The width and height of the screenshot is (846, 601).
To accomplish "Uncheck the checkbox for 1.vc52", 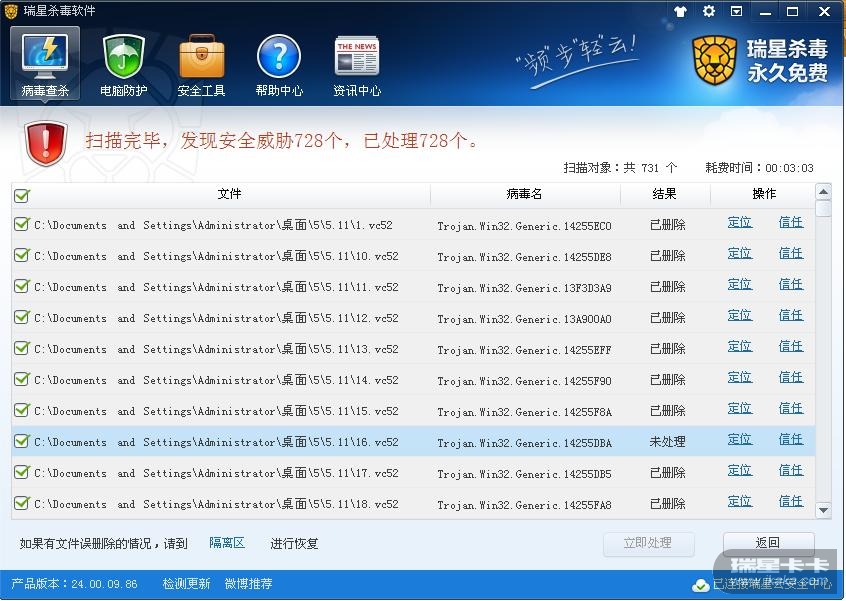I will click(22, 224).
